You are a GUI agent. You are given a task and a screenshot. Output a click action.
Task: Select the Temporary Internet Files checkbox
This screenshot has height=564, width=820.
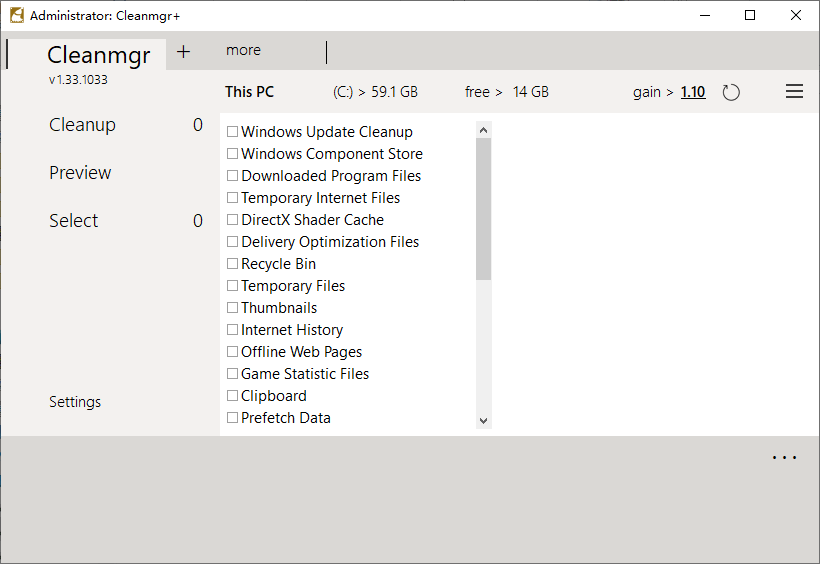233,198
